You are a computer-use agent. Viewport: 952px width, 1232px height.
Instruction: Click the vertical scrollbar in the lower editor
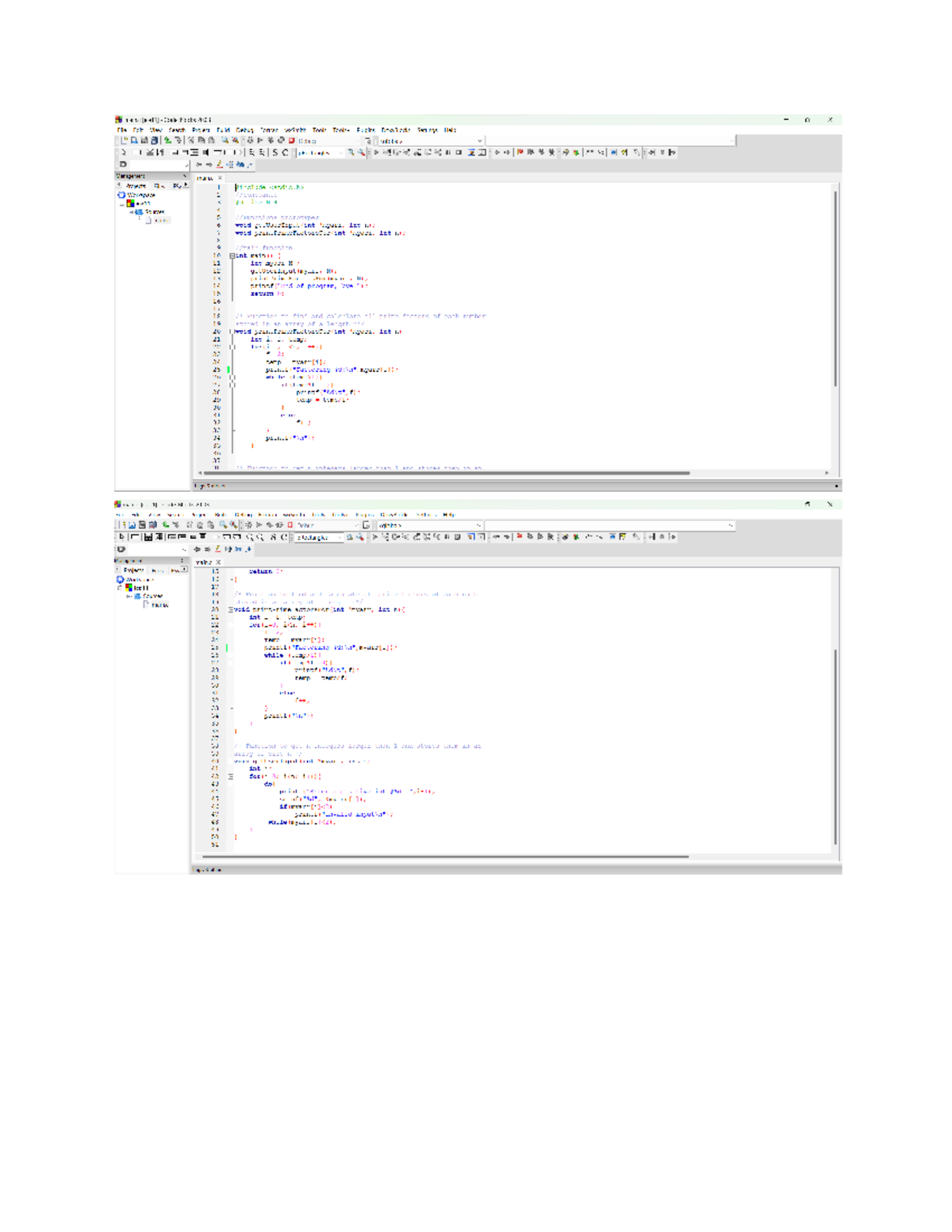[x=835, y=746]
